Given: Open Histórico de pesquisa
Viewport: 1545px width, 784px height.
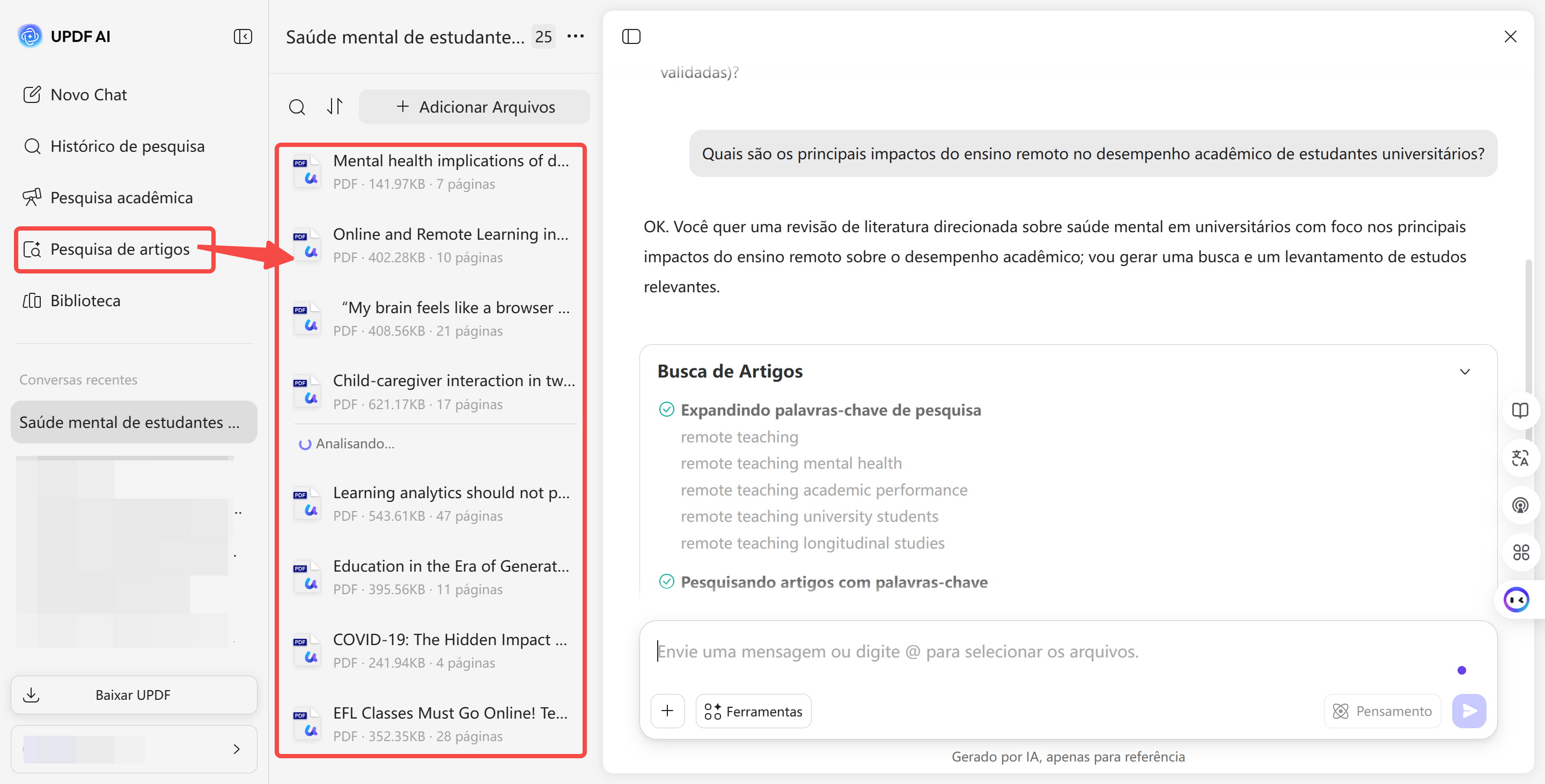Looking at the screenshot, I should click(114, 146).
